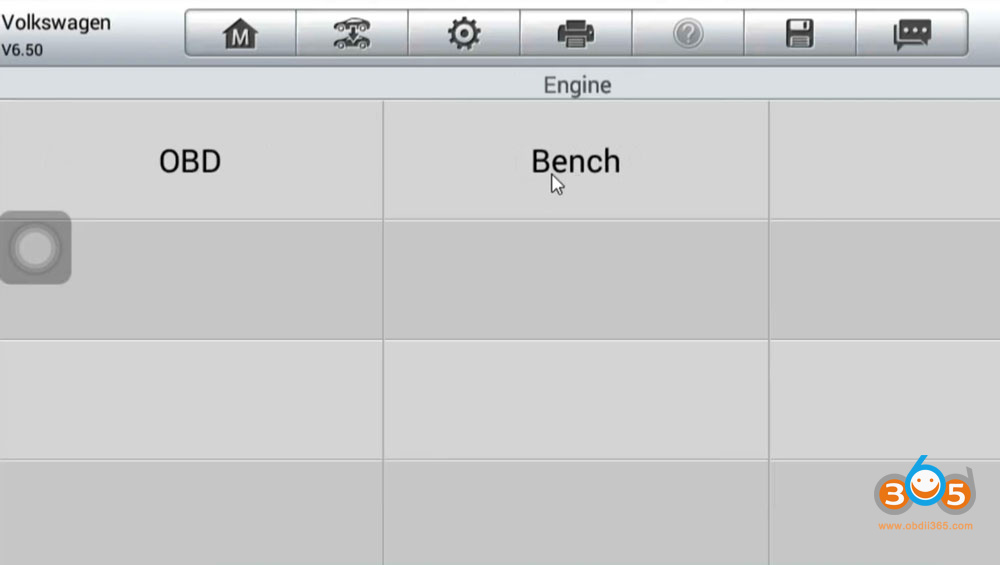Click the 365 watermark logo
This screenshot has height=565, width=1000.
tap(923, 491)
